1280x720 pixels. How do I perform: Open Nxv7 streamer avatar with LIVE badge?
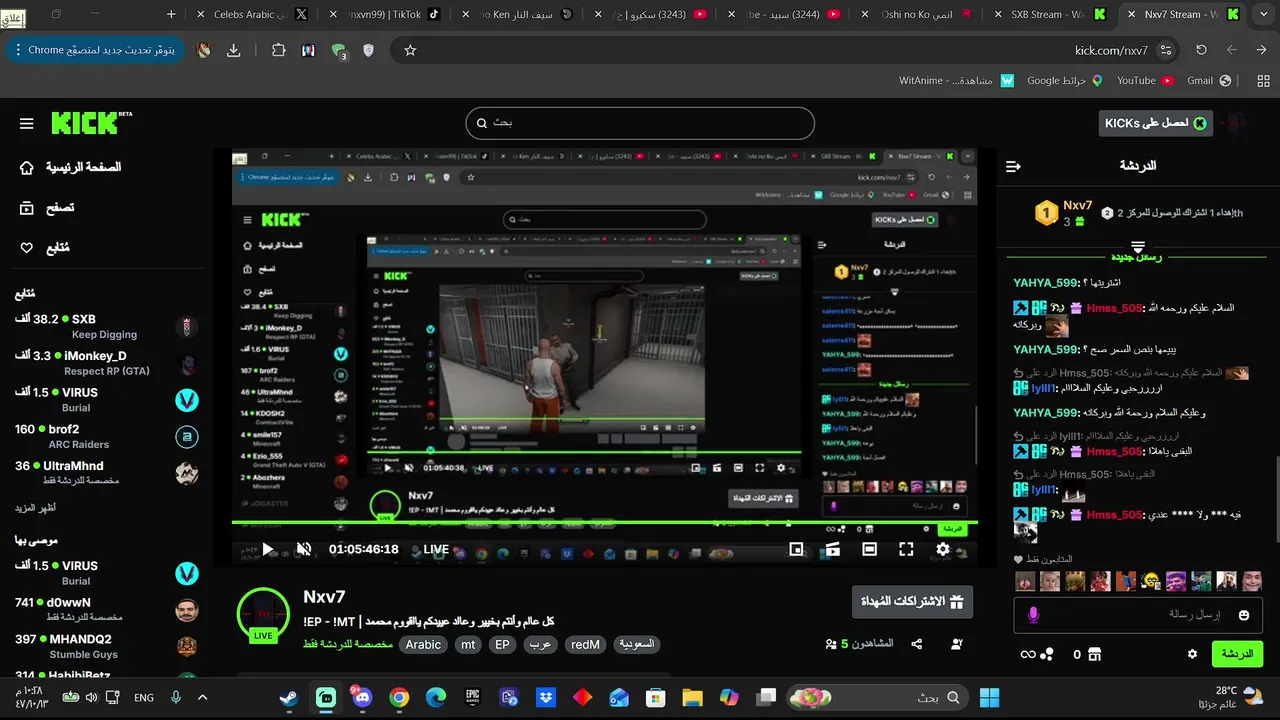click(x=263, y=614)
